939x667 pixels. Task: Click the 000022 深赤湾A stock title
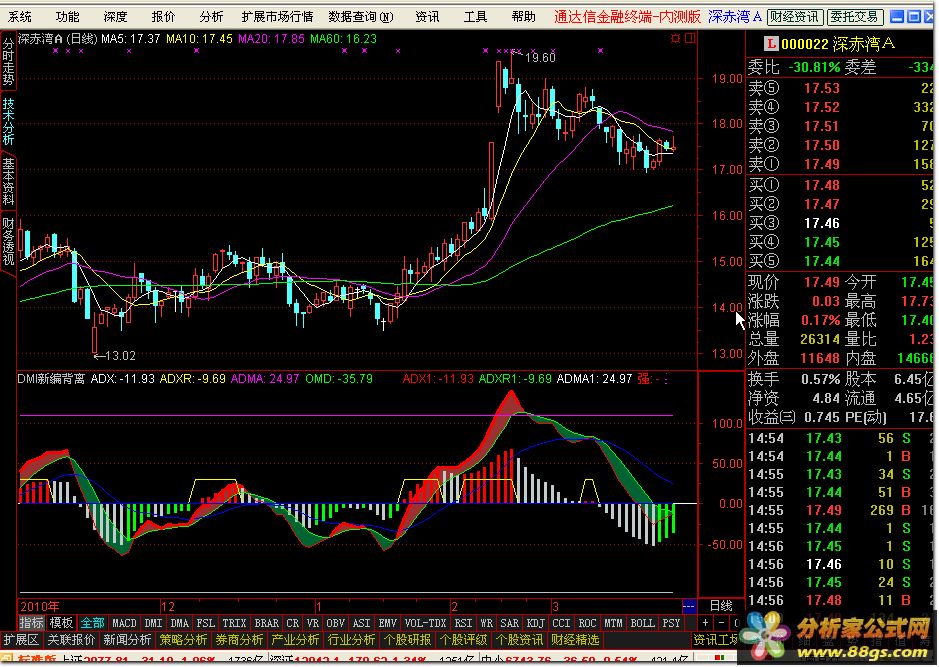pos(838,44)
